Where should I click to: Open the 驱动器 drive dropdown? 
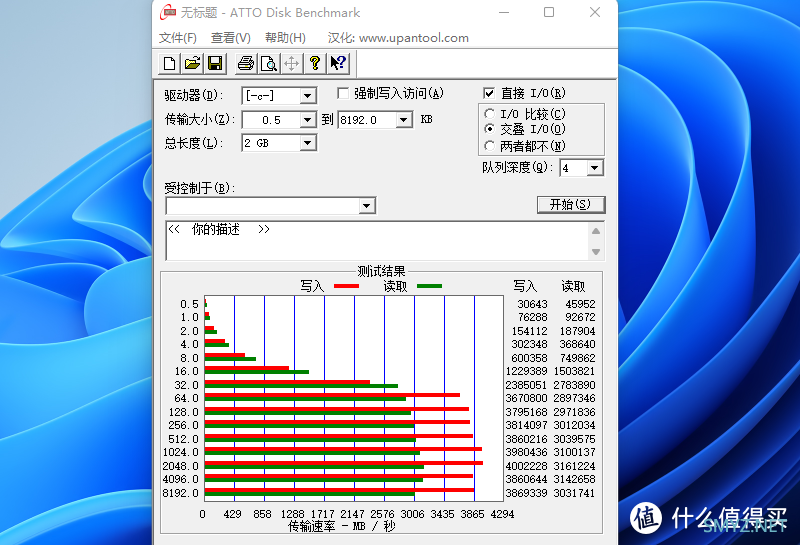(x=307, y=95)
